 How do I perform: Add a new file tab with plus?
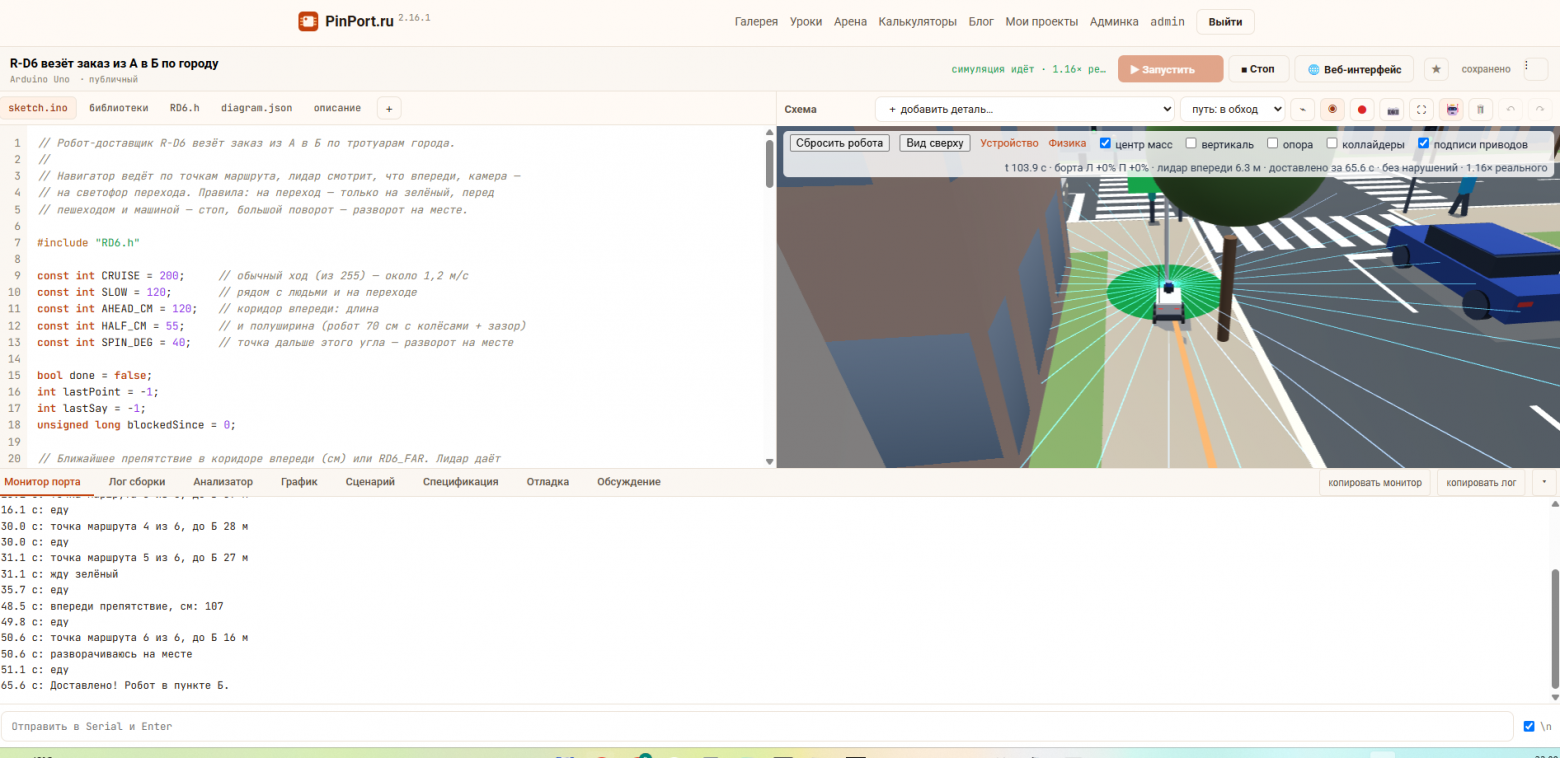click(x=389, y=108)
